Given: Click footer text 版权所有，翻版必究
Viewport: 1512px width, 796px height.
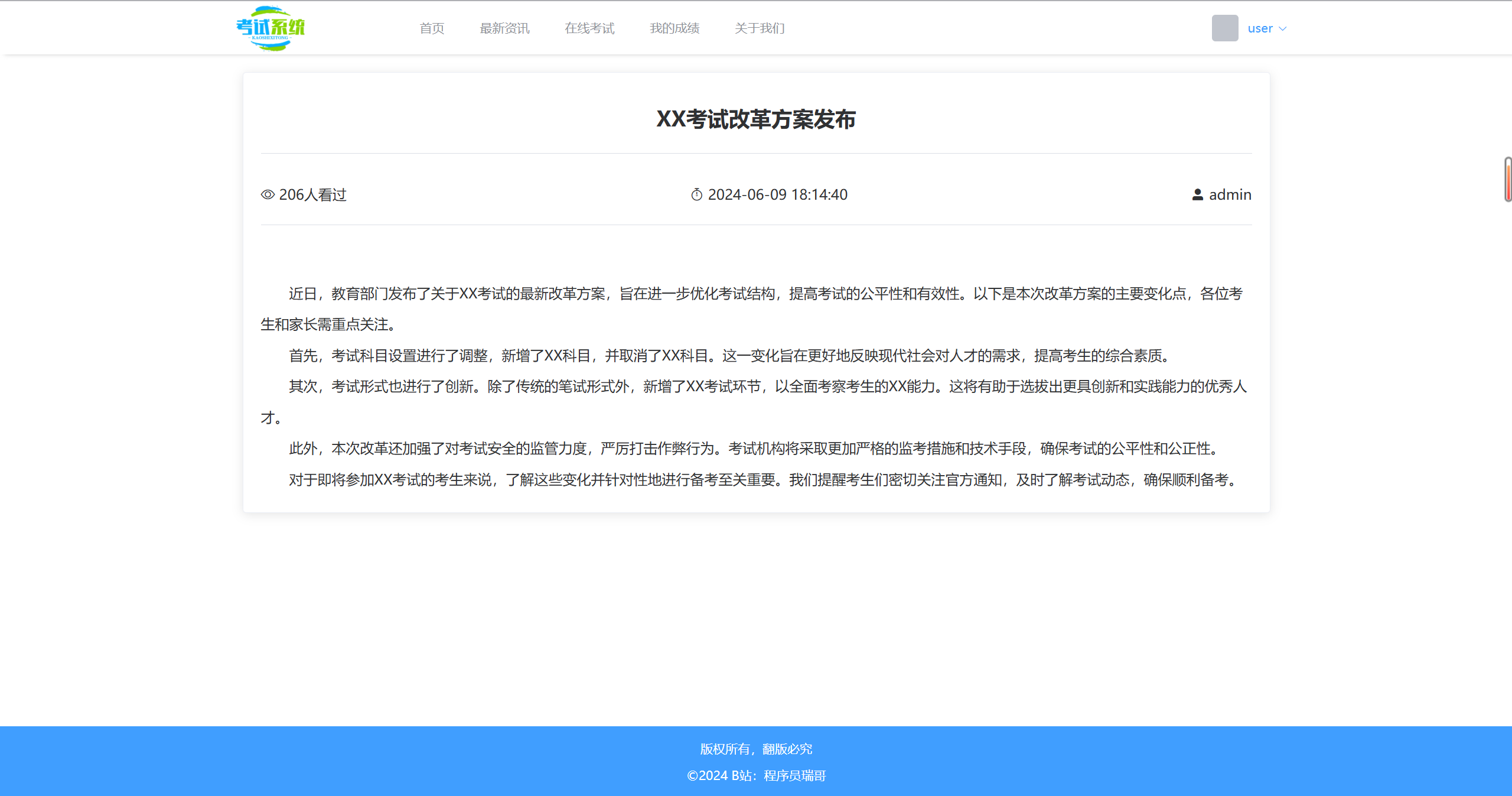Looking at the screenshot, I should (x=756, y=749).
